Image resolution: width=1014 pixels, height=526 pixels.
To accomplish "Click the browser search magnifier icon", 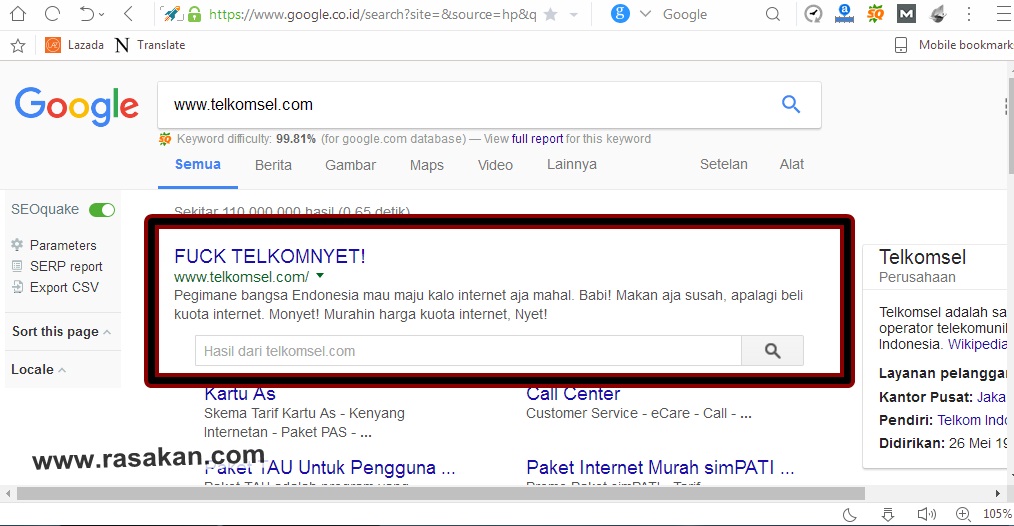I will pyautogui.click(x=773, y=14).
